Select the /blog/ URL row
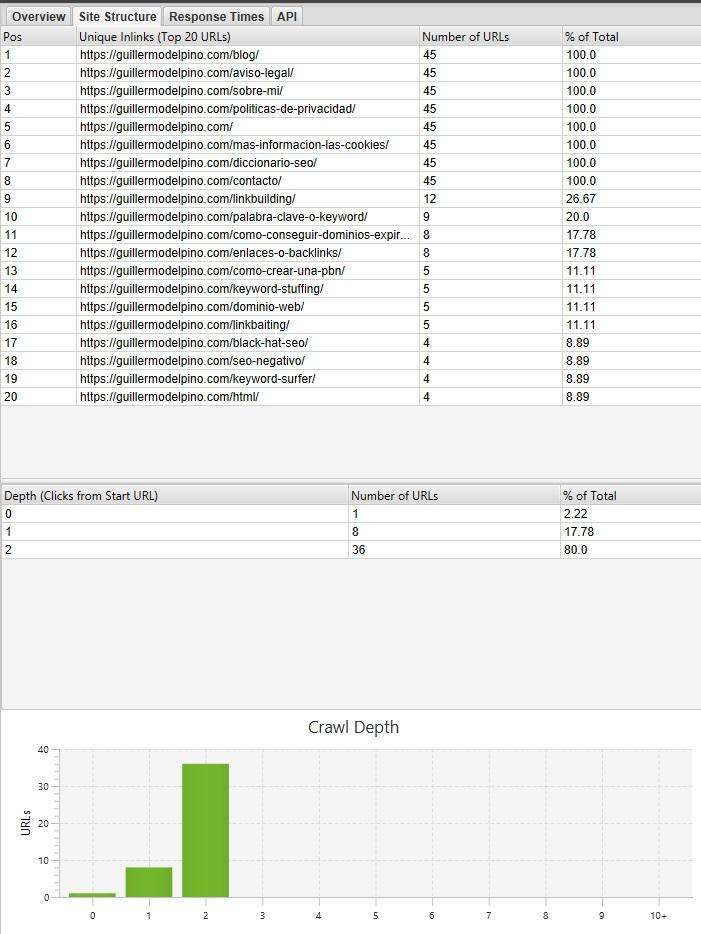 tap(169, 55)
